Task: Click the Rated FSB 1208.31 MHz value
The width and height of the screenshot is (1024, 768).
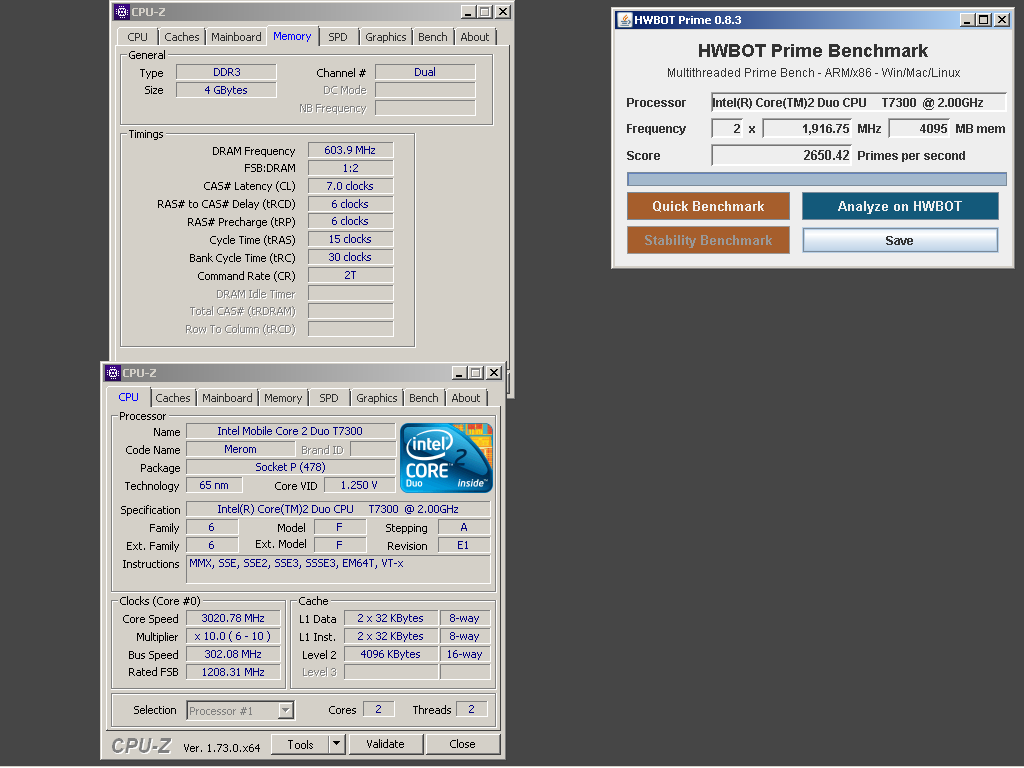Action: pos(233,672)
